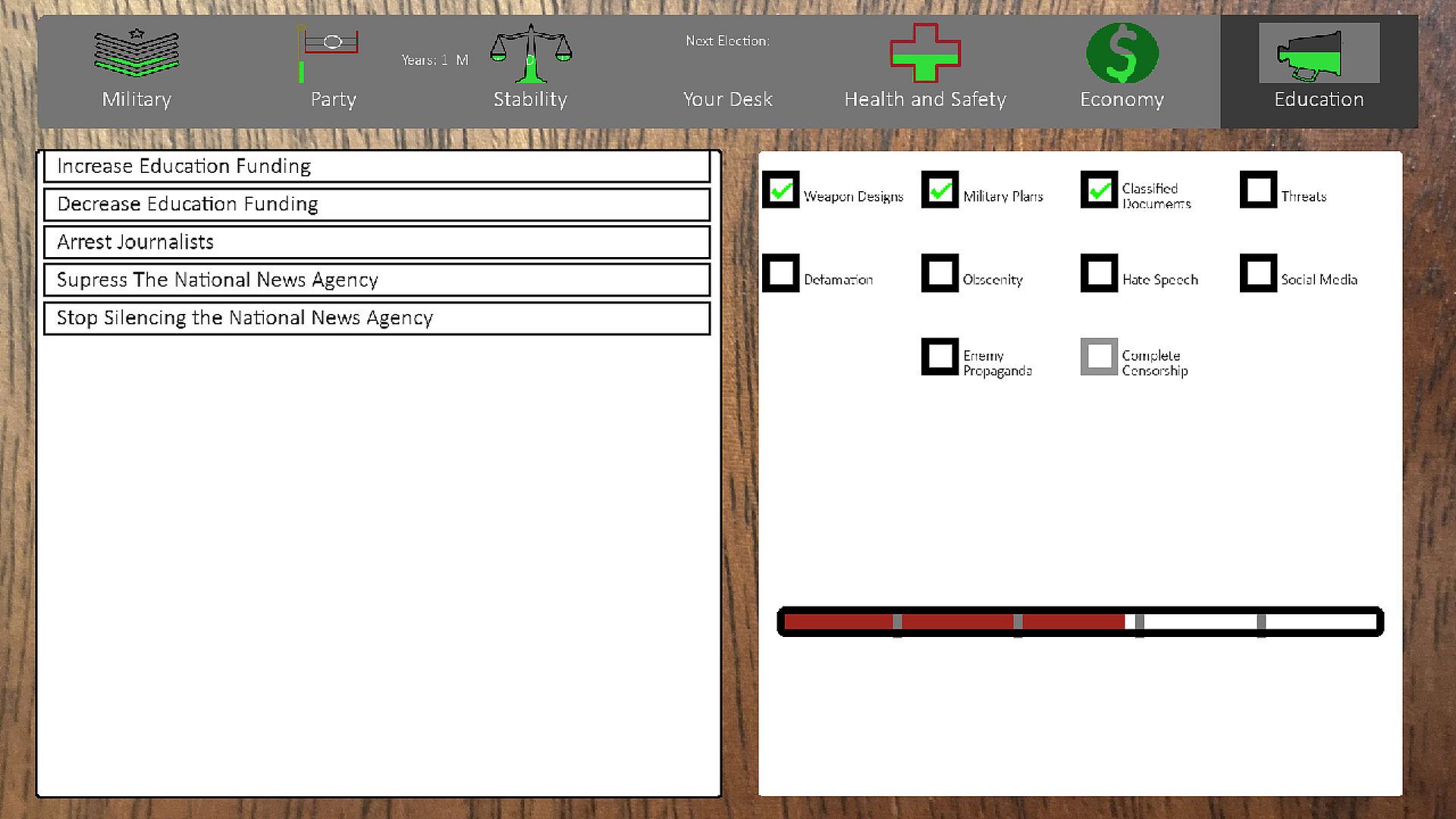
Task: Enable the Enemy Propaganda checkbox
Action: (940, 356)
